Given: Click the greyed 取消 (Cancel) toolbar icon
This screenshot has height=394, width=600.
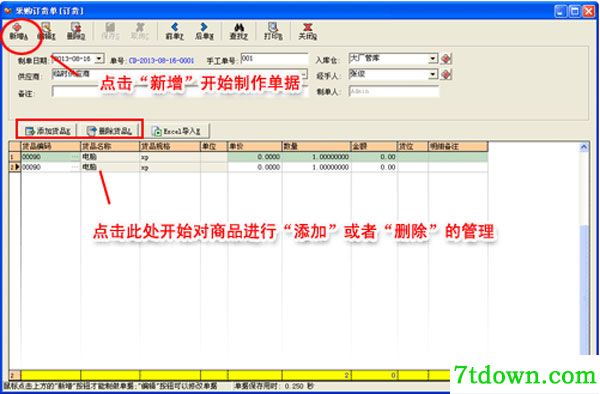Looking at the screenshot, I should point(140,32).
